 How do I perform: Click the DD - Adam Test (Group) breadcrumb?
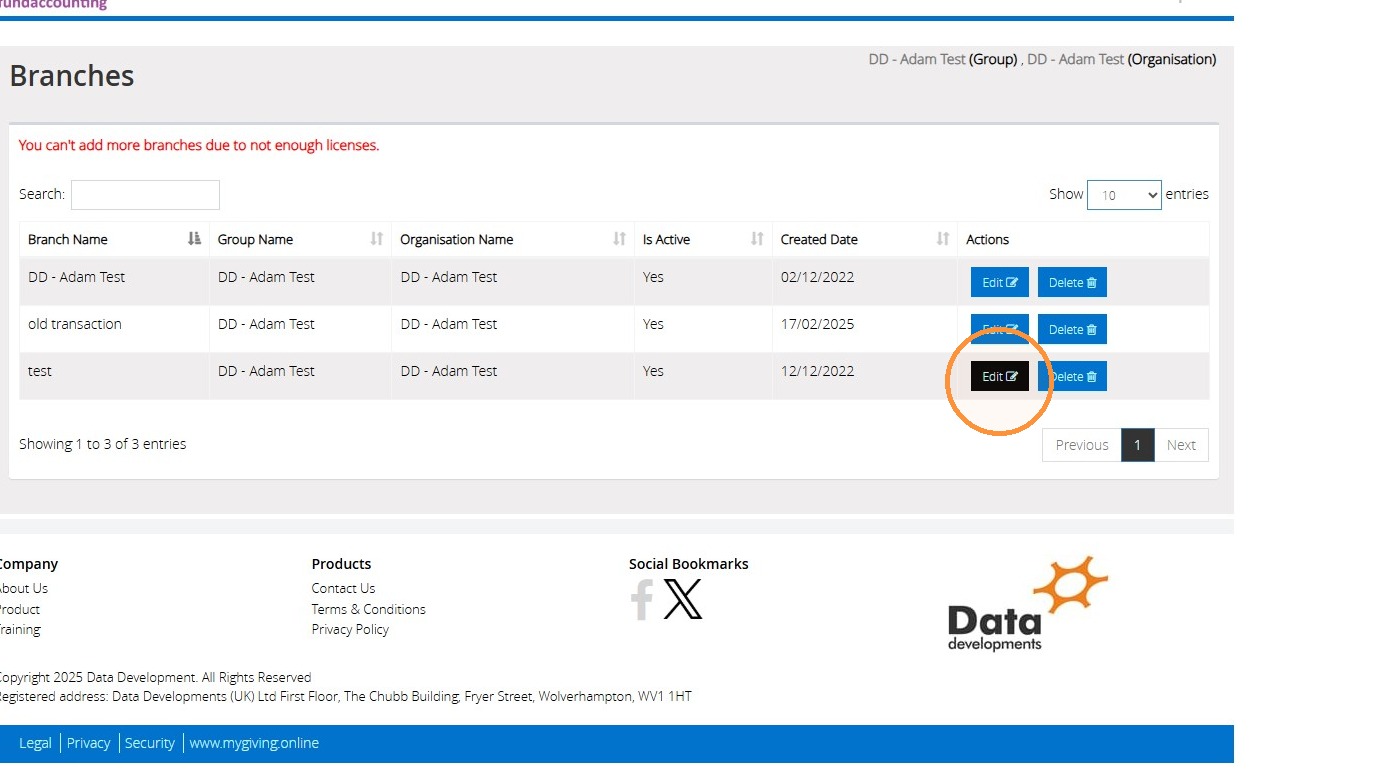pyautogui.click(x=943, y=59)
